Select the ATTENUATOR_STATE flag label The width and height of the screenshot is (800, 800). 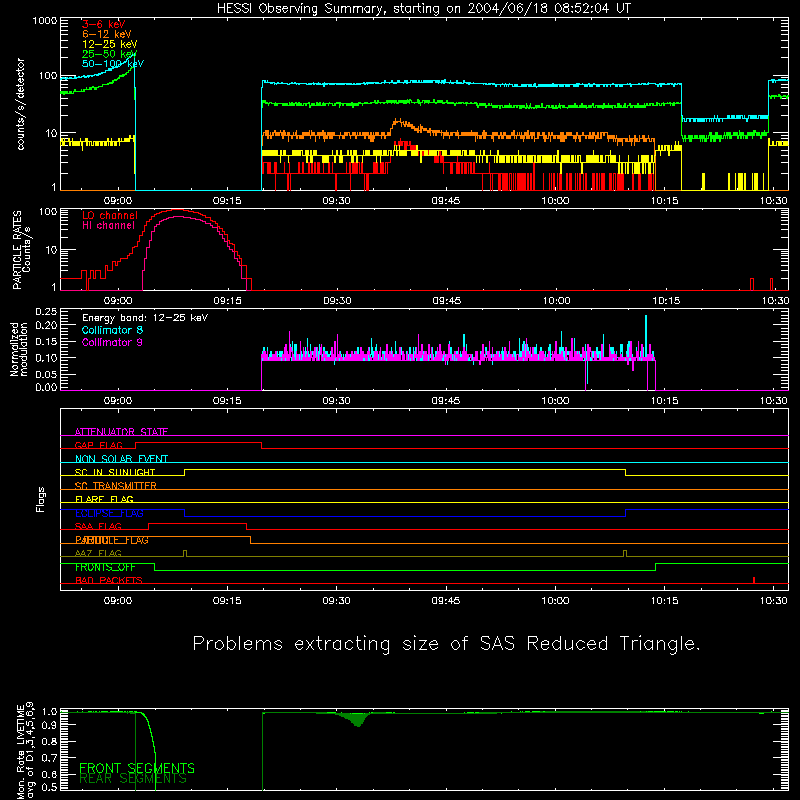coord(121,432)
